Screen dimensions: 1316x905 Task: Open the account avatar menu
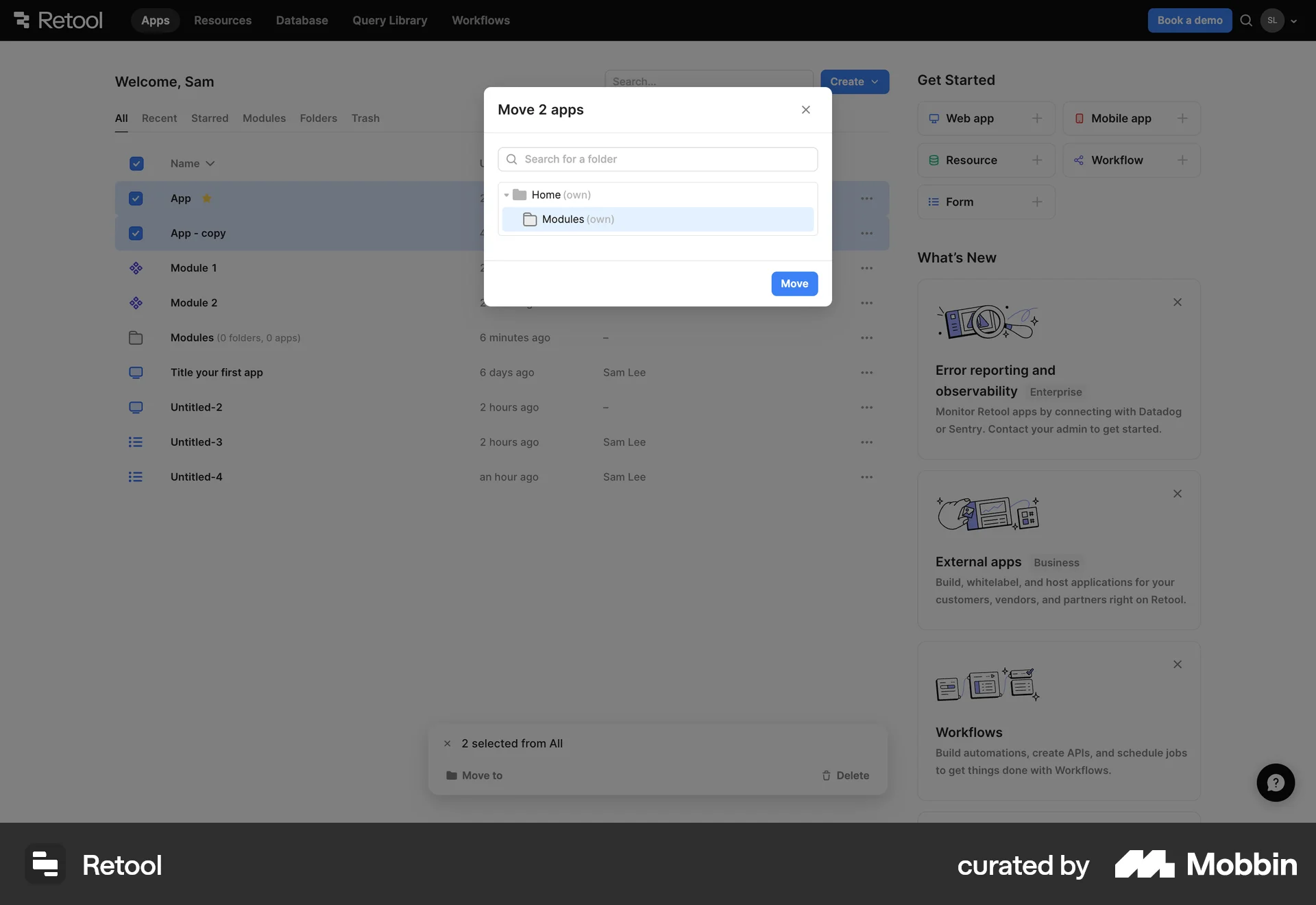tap(1274, 20)
